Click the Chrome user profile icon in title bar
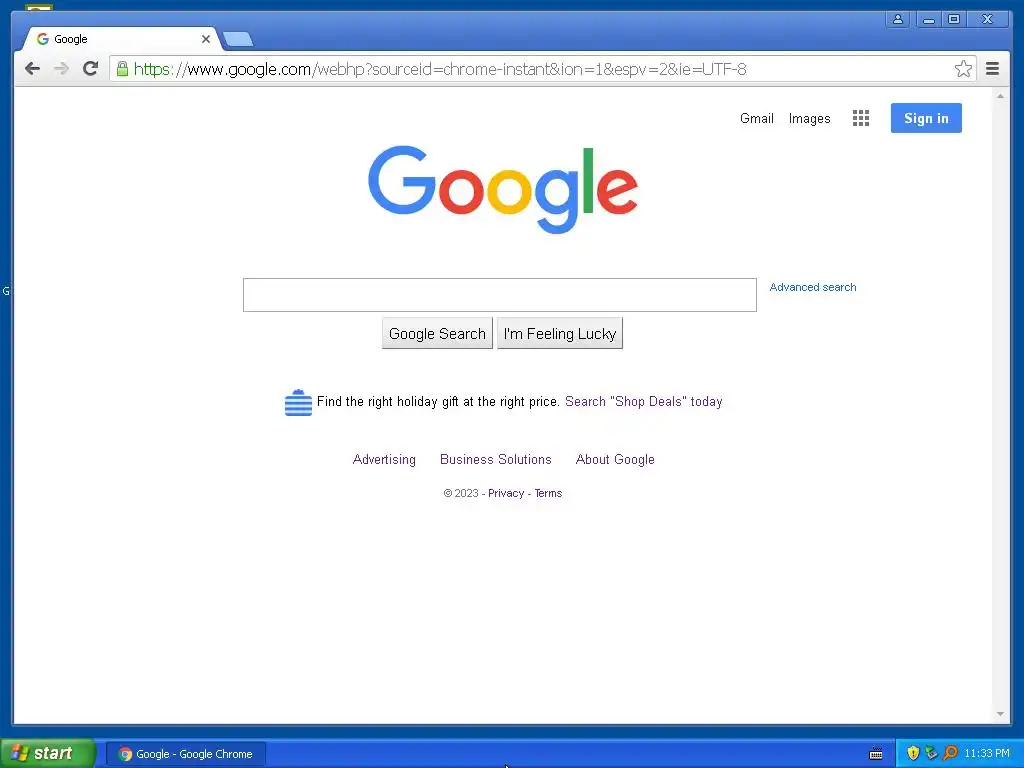The width and height of the screenshot is (1024, 768). point(898,20)
